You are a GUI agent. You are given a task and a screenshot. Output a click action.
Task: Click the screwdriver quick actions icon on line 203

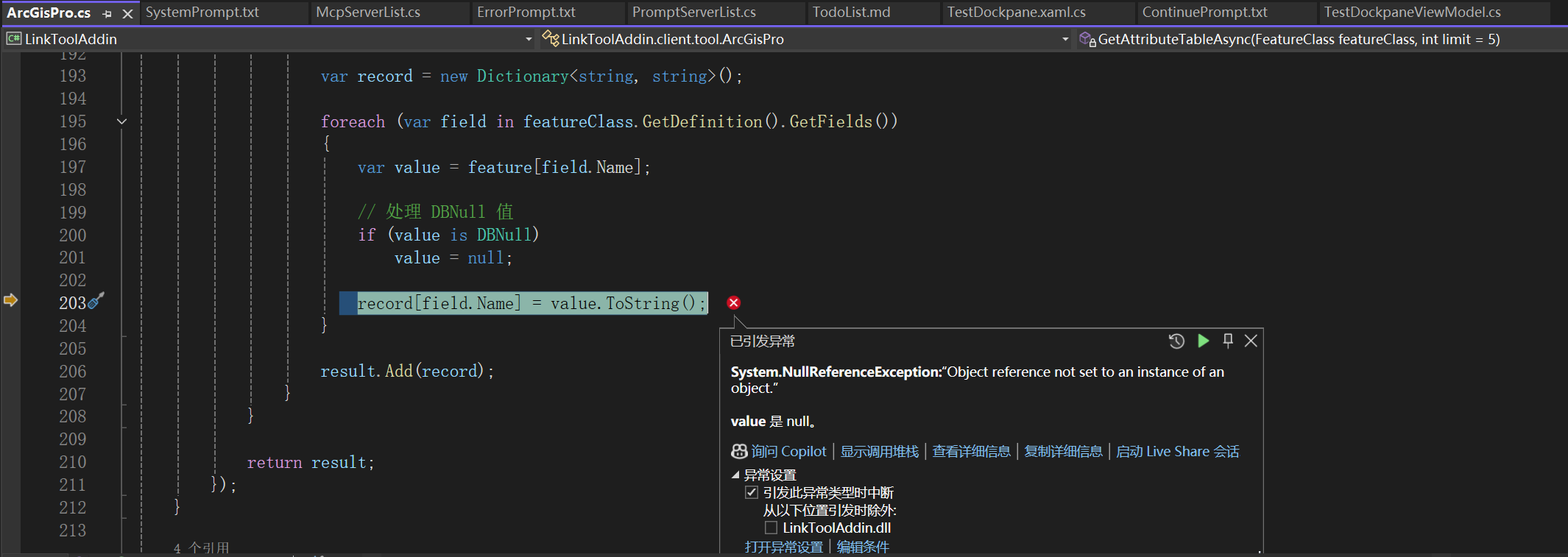[x=96, y=302]
